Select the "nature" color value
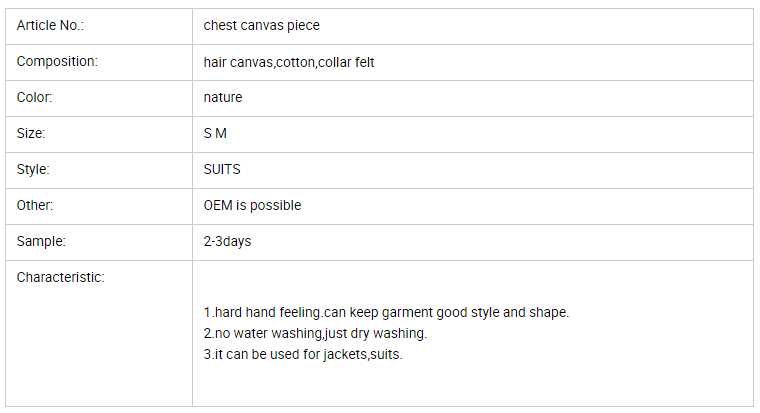This screenshot has width=760, height=413. [x=222, y=97]
